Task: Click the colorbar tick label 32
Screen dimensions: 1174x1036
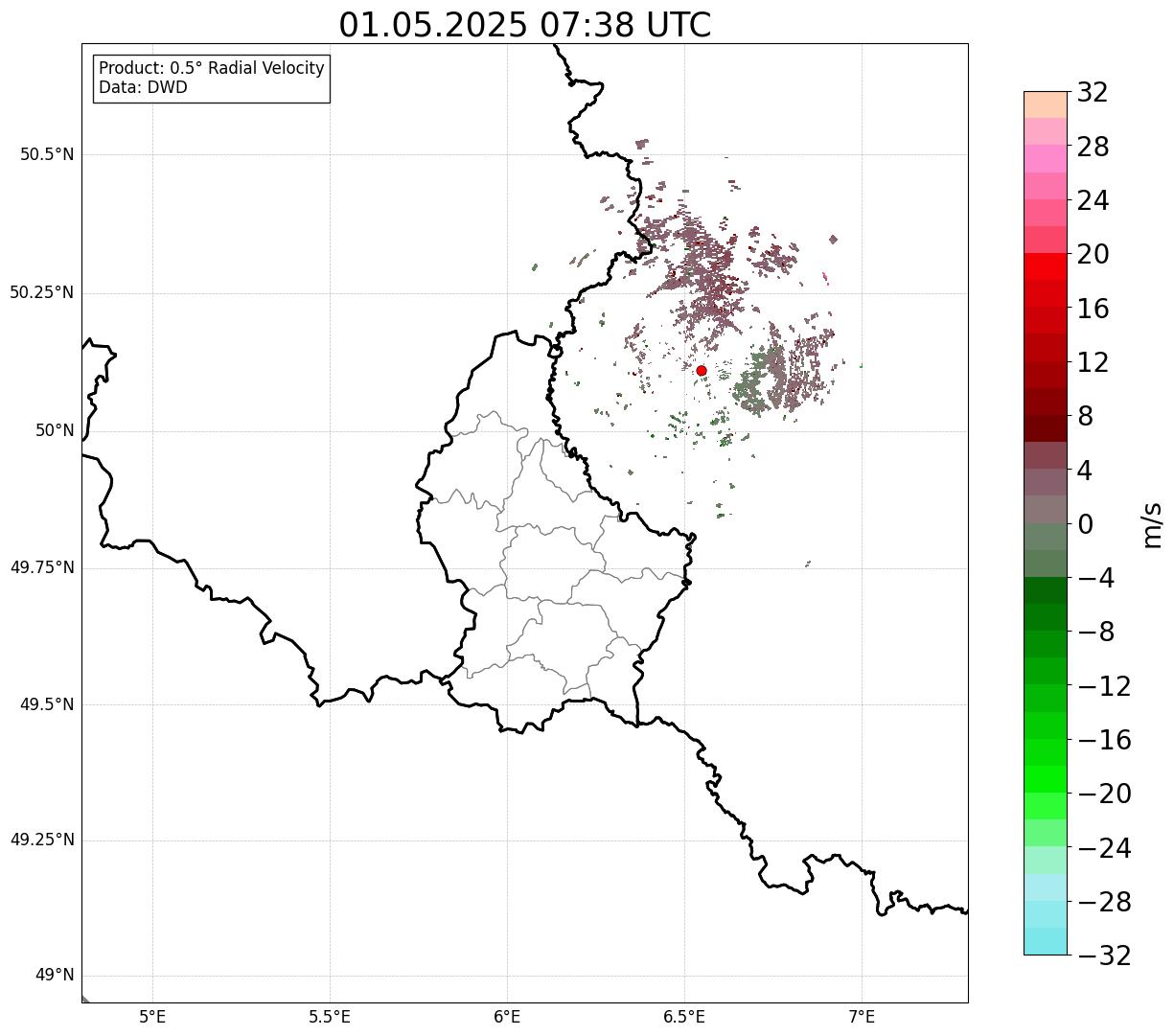Action: pyautogui.click(x=1093, y=92)
